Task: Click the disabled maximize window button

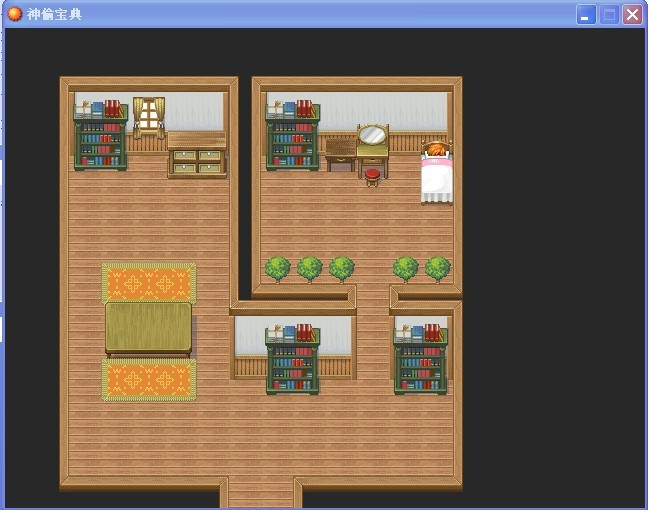Action: click(x=609, y=15)
